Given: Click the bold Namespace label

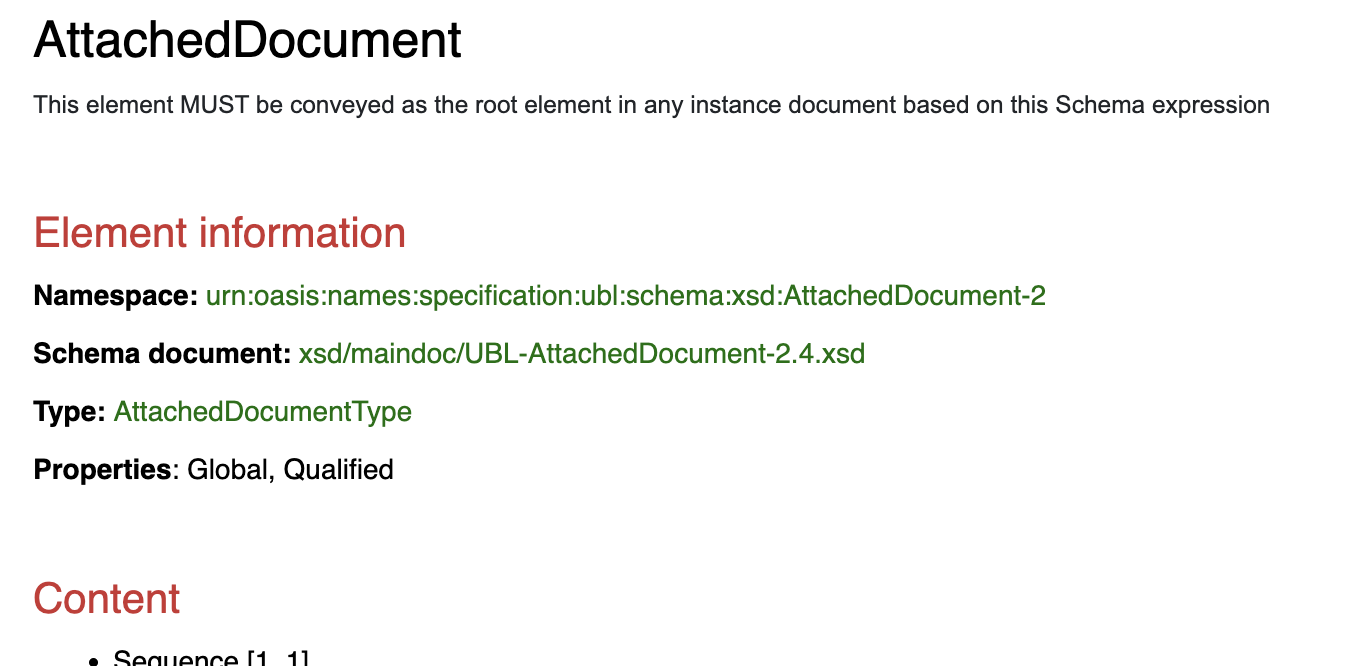Looking at the screenshot, I should pos(115,296).
